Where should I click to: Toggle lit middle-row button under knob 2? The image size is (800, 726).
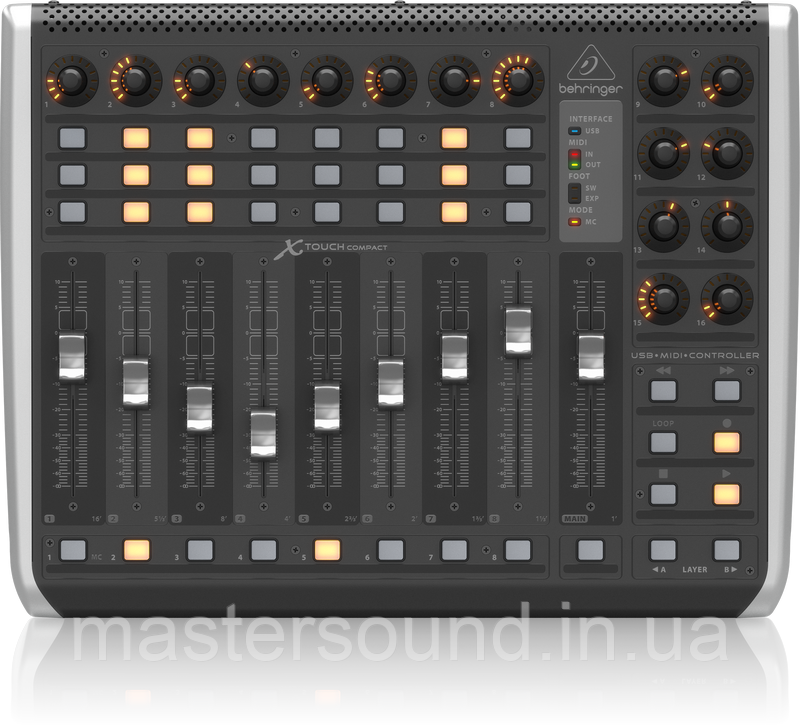coord(136,175)
